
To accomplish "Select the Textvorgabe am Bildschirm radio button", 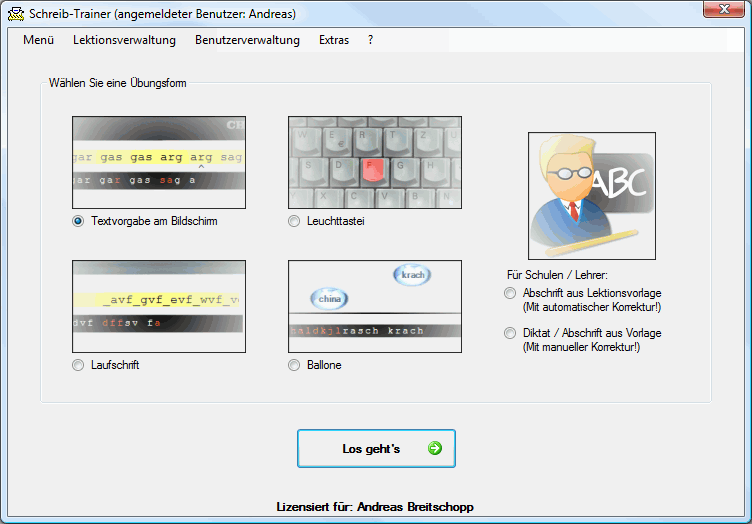I will tap(79, 221).
